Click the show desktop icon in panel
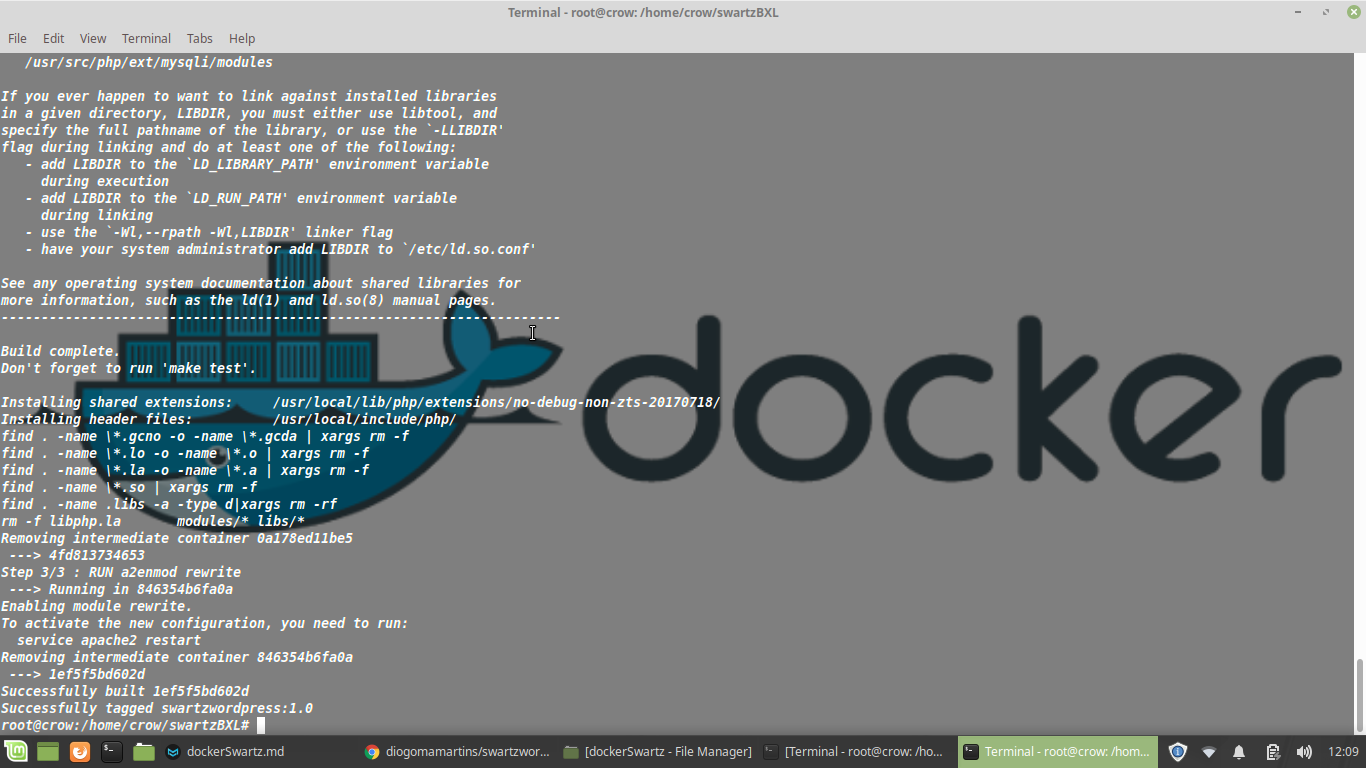Image resolution: width=1366 pixels, height=768 pixels. (x=48, y=752)
